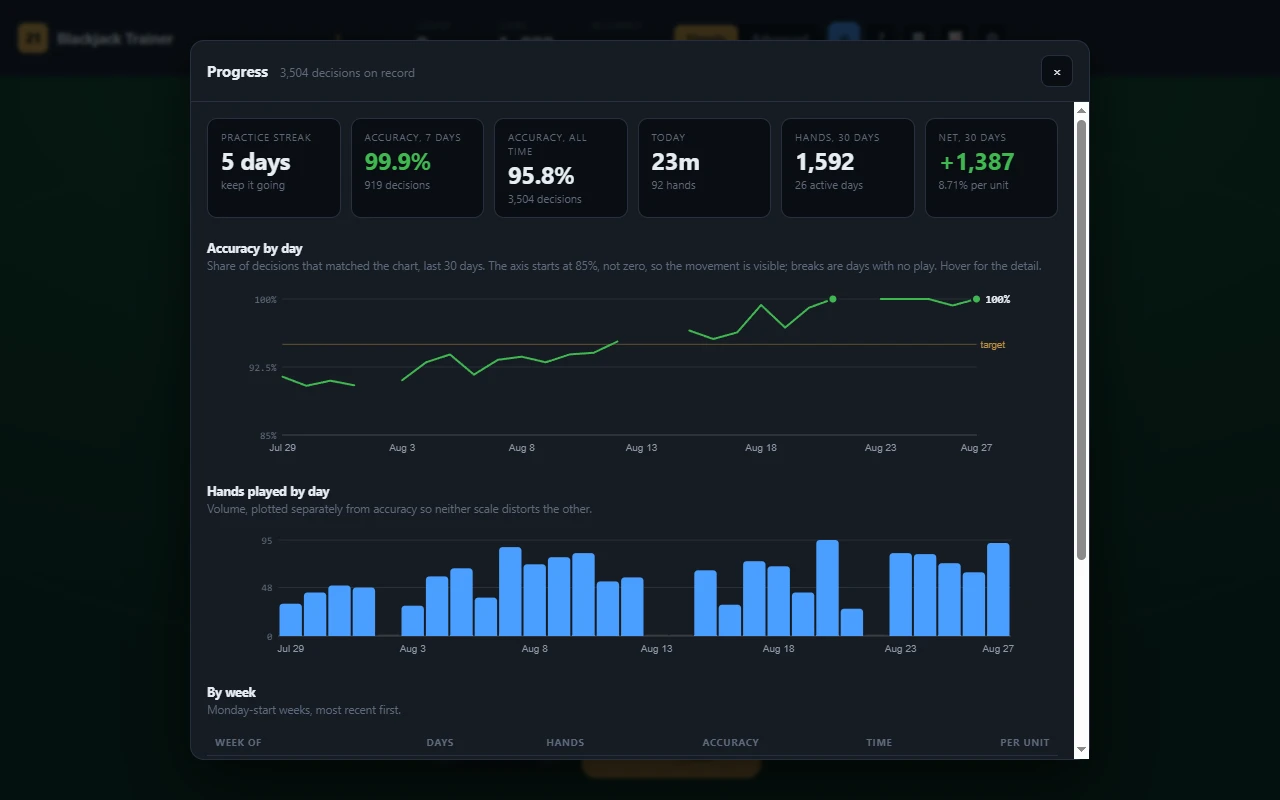Click the green end dot labeled 100% on accuracy chart
The image size is (1280, 800).
tap(976, 299)
